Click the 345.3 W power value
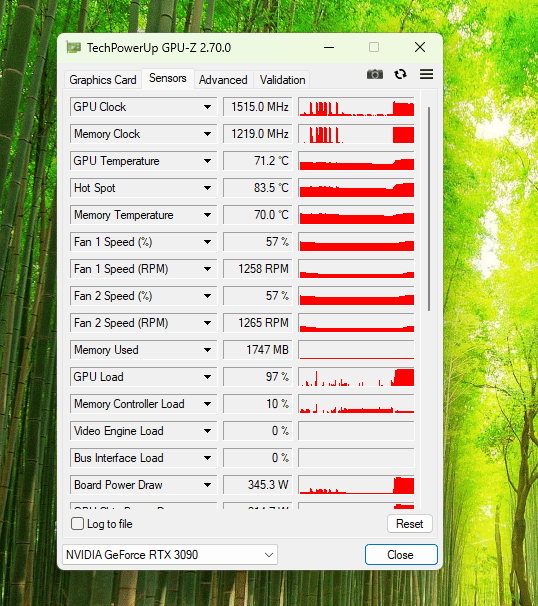This screenshot has height=606, width=538. click(x=258, y=485)
